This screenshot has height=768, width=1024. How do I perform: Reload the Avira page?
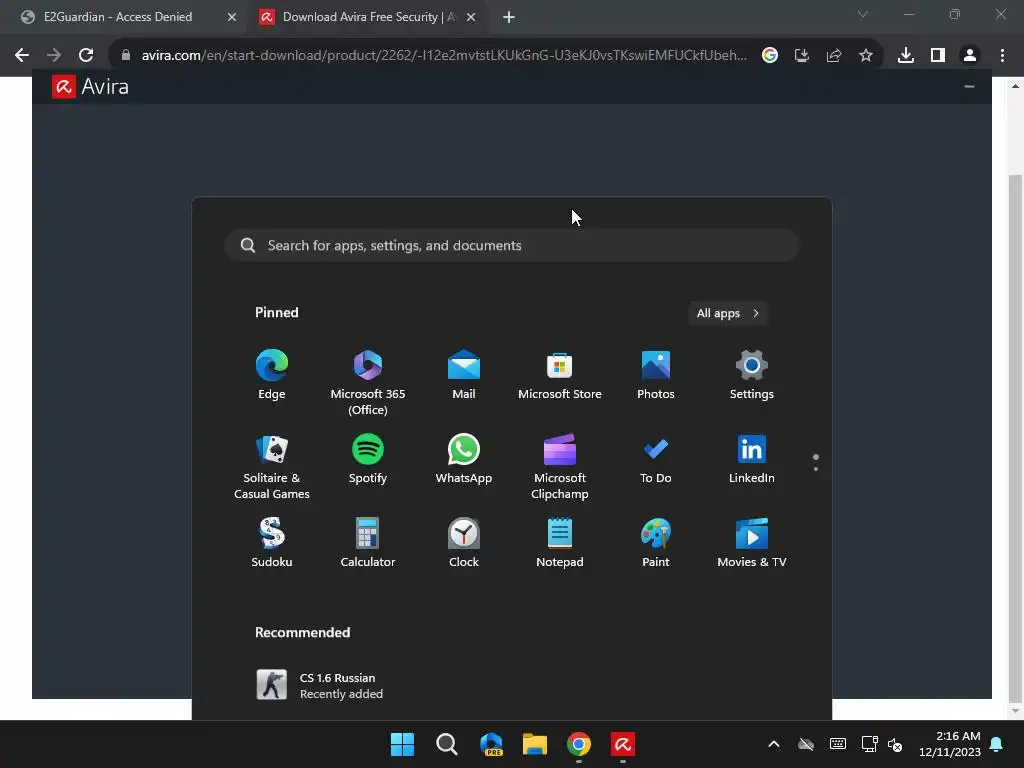[86, 56]
